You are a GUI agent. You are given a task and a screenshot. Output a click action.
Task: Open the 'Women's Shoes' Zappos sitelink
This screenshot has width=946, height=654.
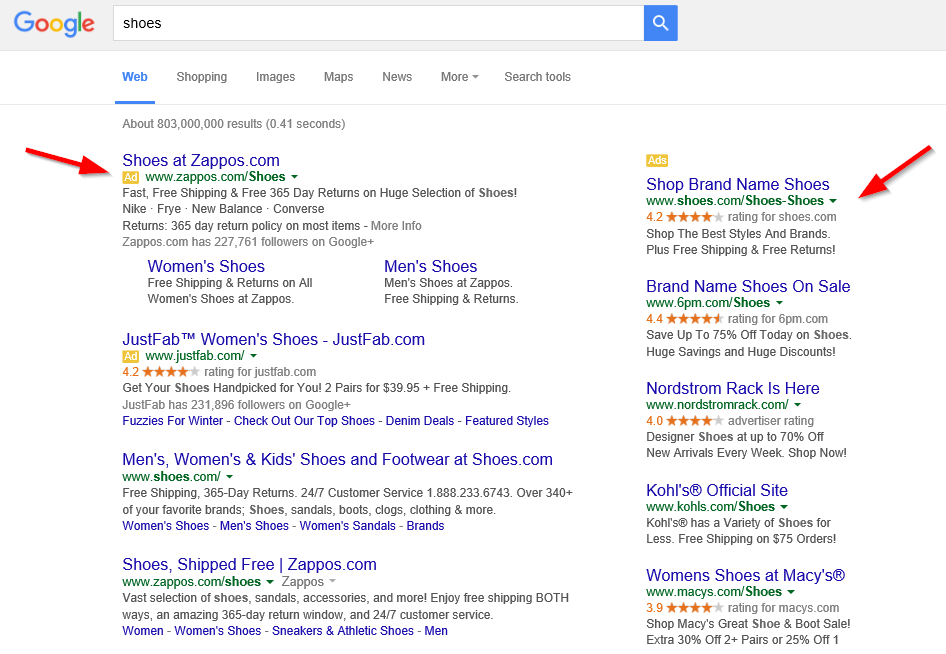206,266
